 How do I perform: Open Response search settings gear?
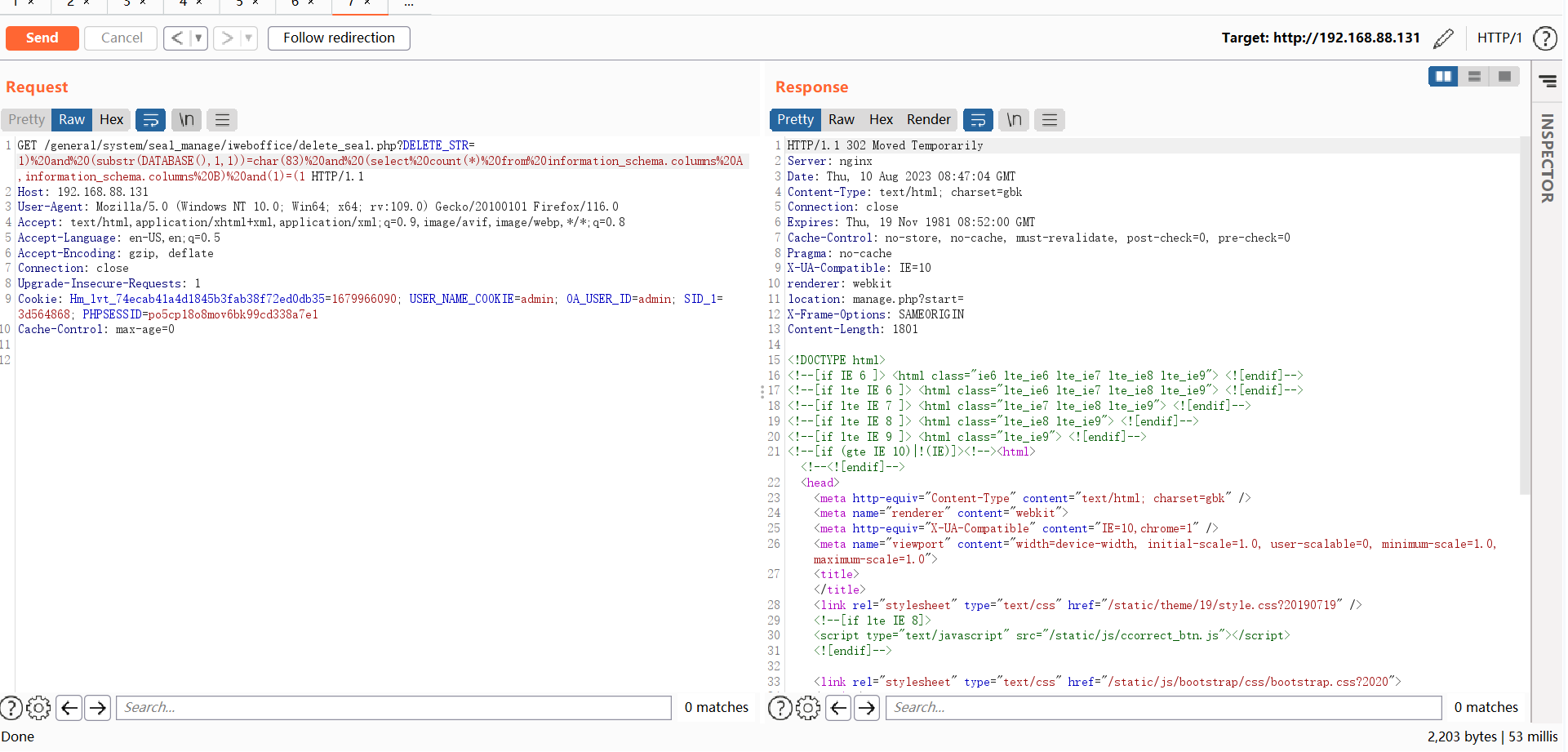(x=808, y=708)
